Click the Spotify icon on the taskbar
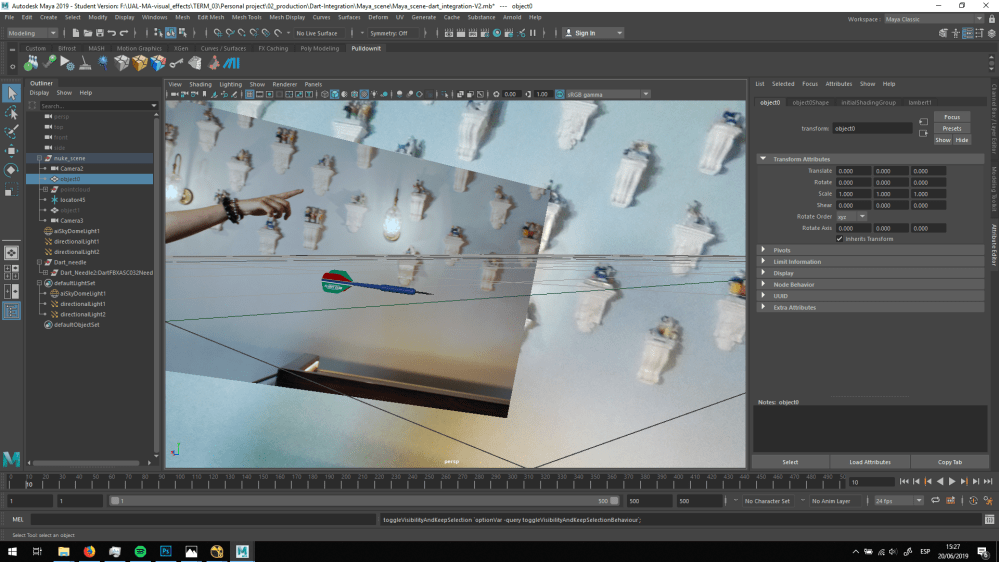Screen dimensions: 999x562 point(140,551)
